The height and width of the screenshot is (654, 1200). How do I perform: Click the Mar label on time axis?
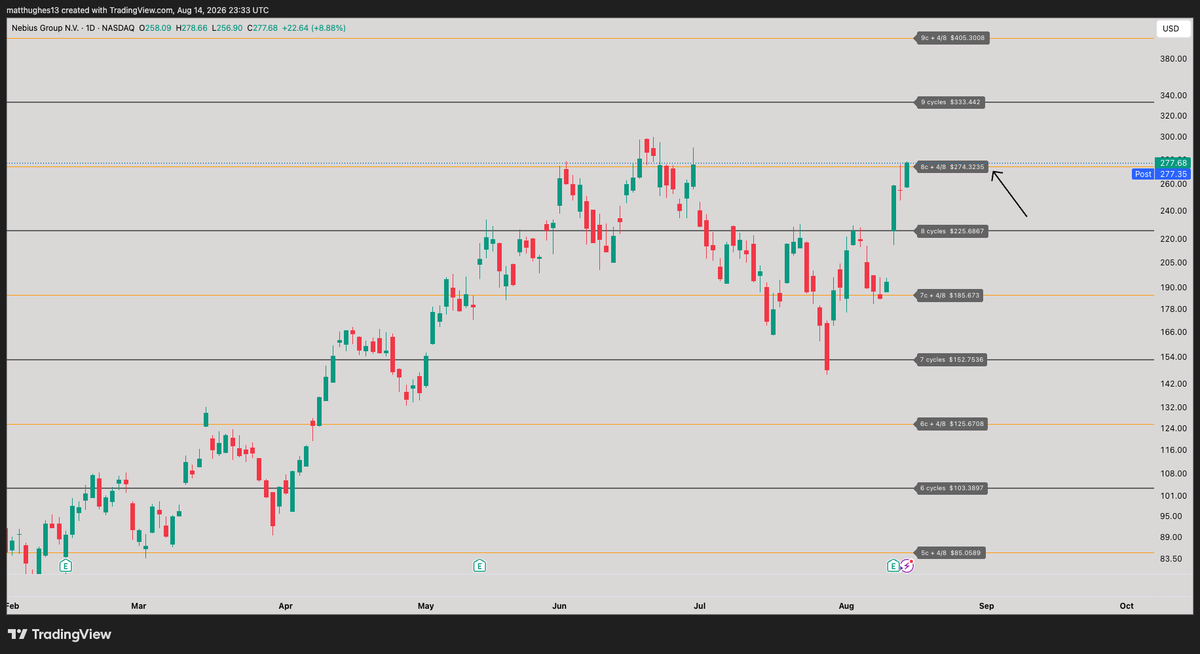pos(139,606)
